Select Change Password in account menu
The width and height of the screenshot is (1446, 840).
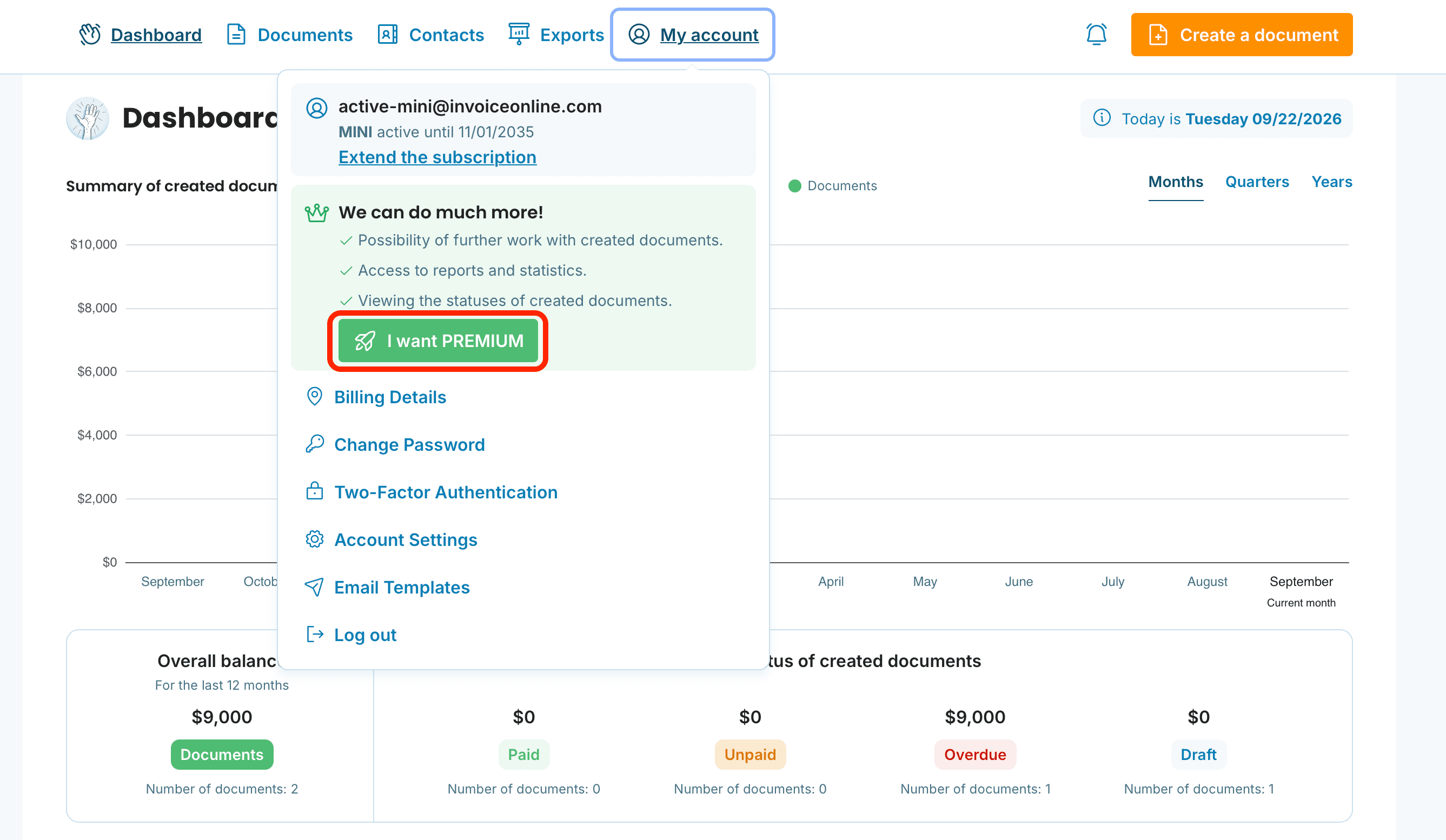[x=410, y=444]
